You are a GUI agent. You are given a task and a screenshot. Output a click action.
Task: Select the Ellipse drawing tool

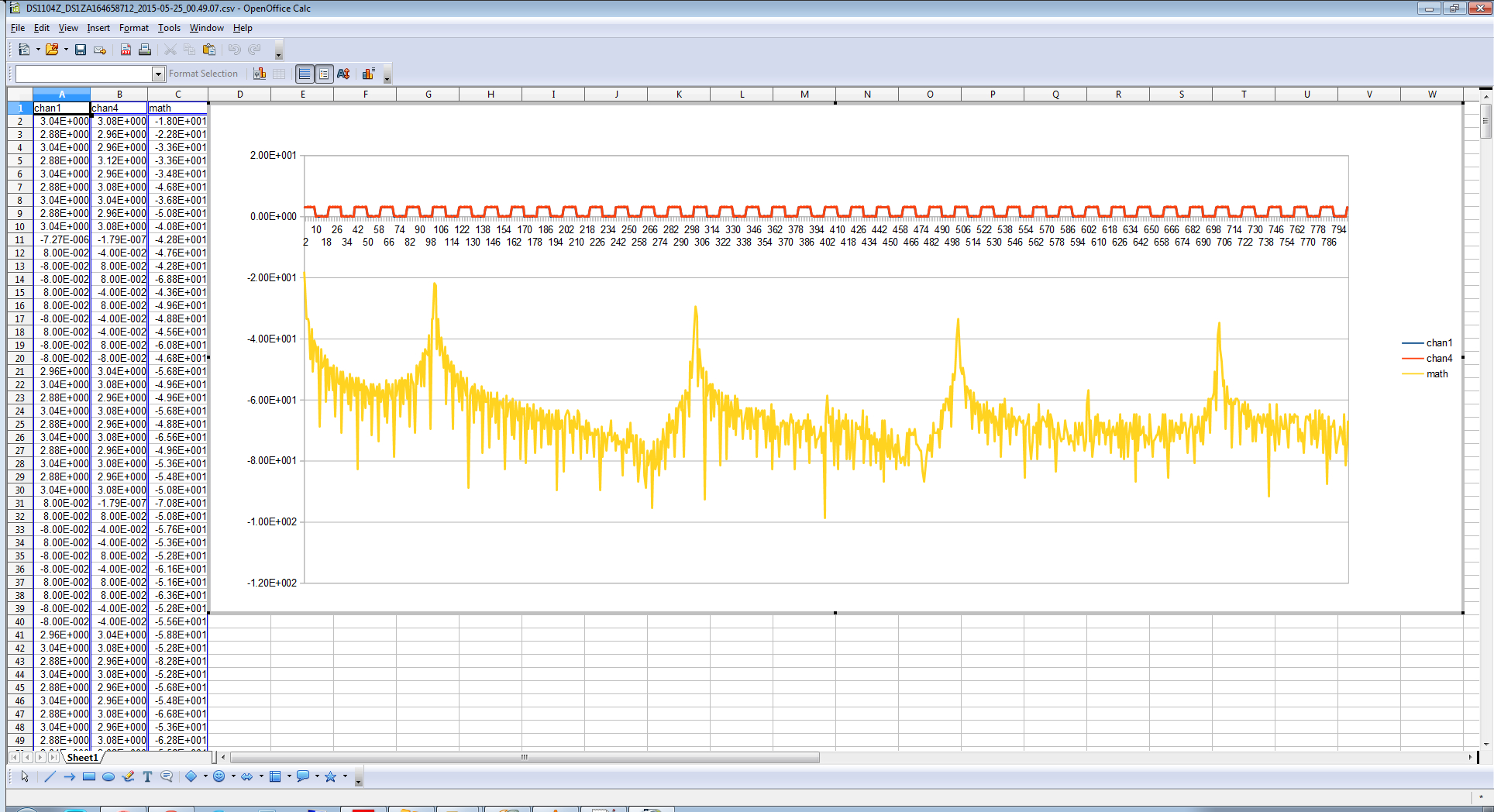point(108,776)
